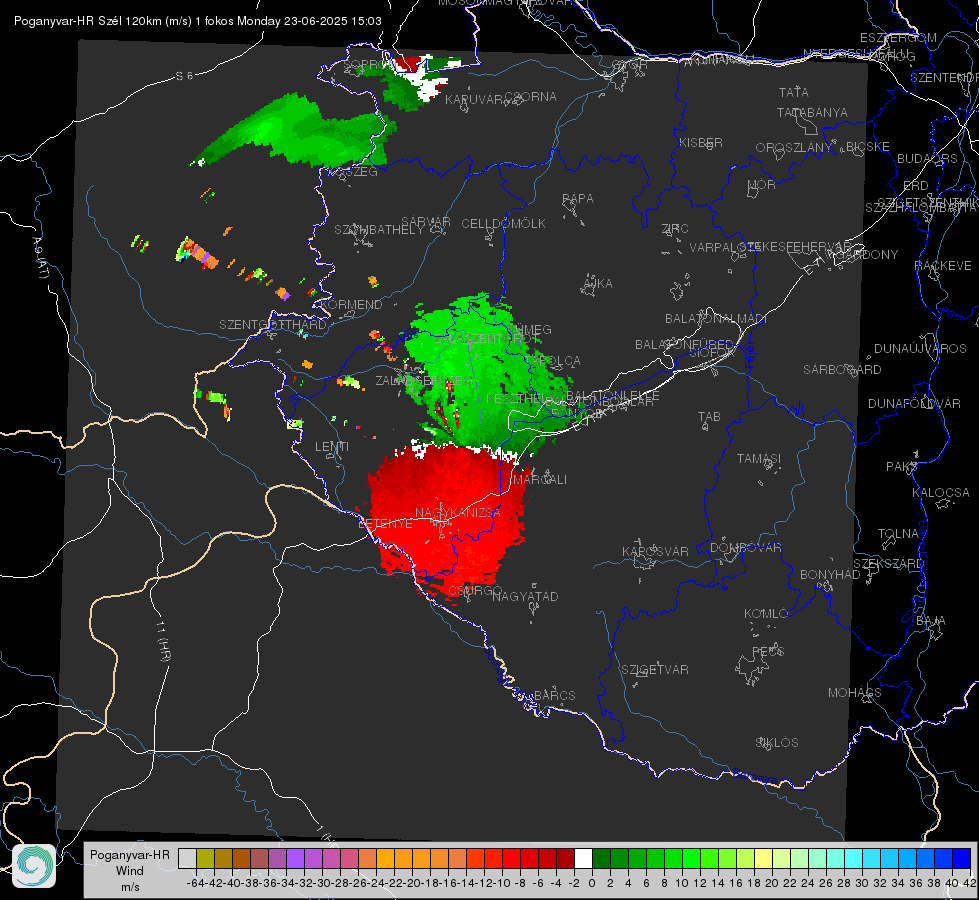This screenshot has width=979, height=900.
Task: Click the DUNAFOLDVAR town label
Action: click(914, 404)
